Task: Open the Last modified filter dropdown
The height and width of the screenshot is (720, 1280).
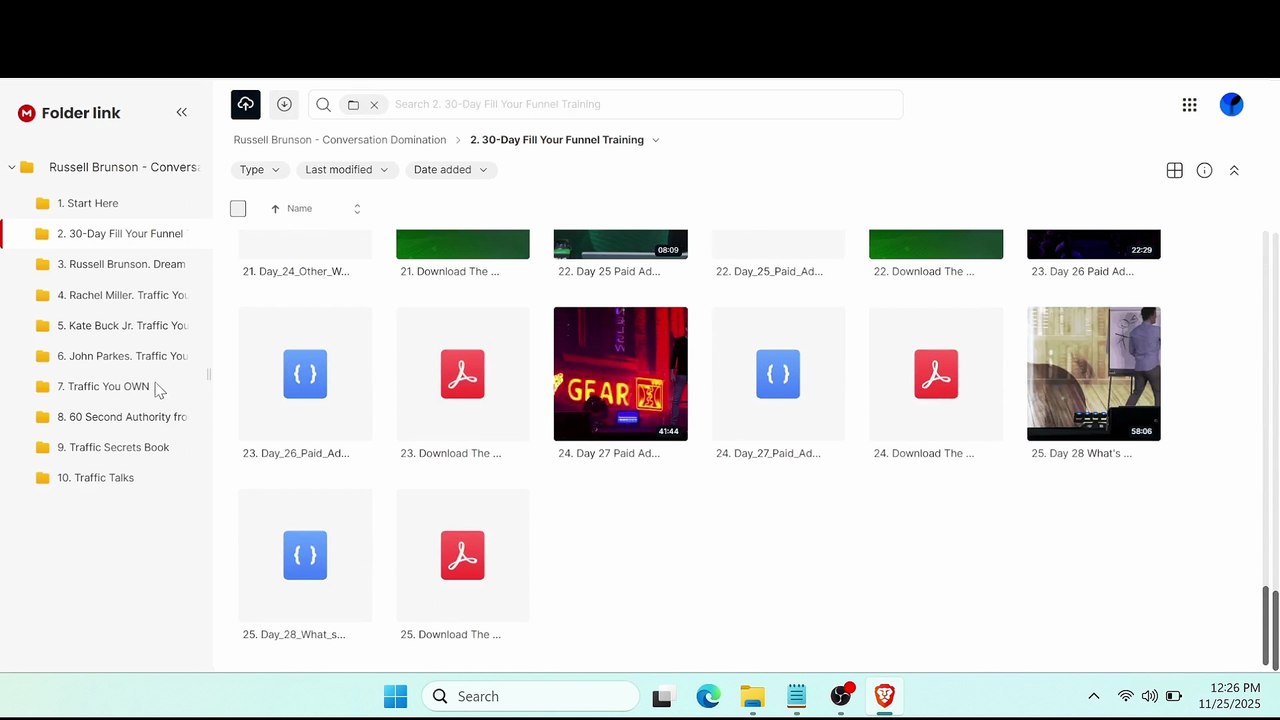Action: [x=347, y=170]
